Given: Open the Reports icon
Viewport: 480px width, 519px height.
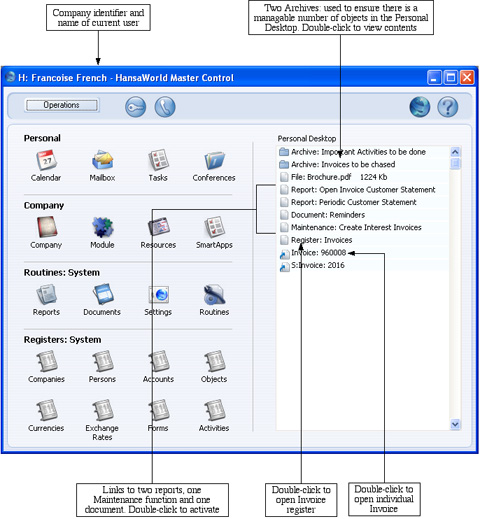Looking at the screenshot, I should (x=46, y=295).
